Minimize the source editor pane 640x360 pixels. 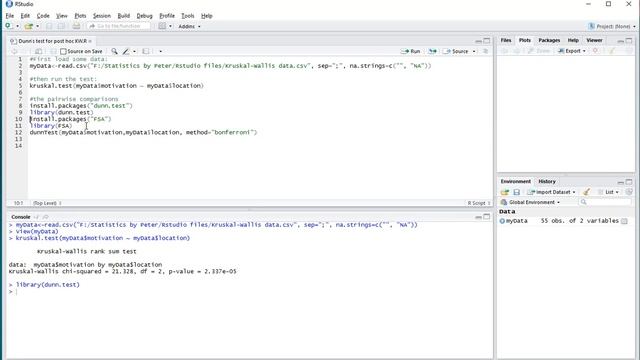[478, 41]
